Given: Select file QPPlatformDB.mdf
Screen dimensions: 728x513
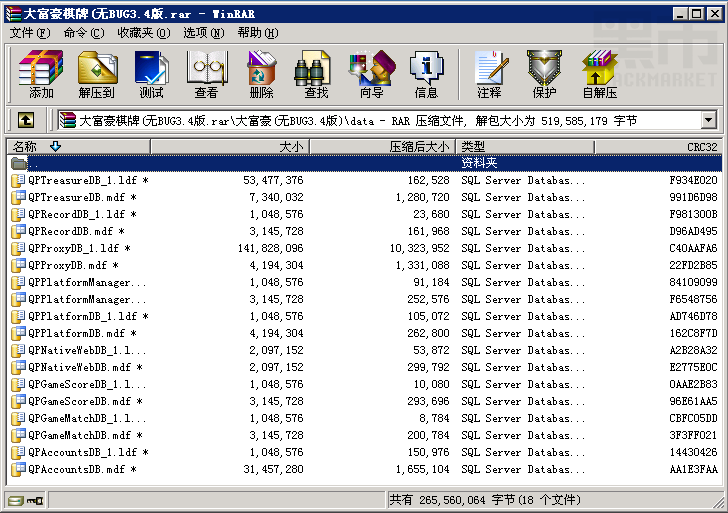Looking at the screenshot, I should [82, 333].
